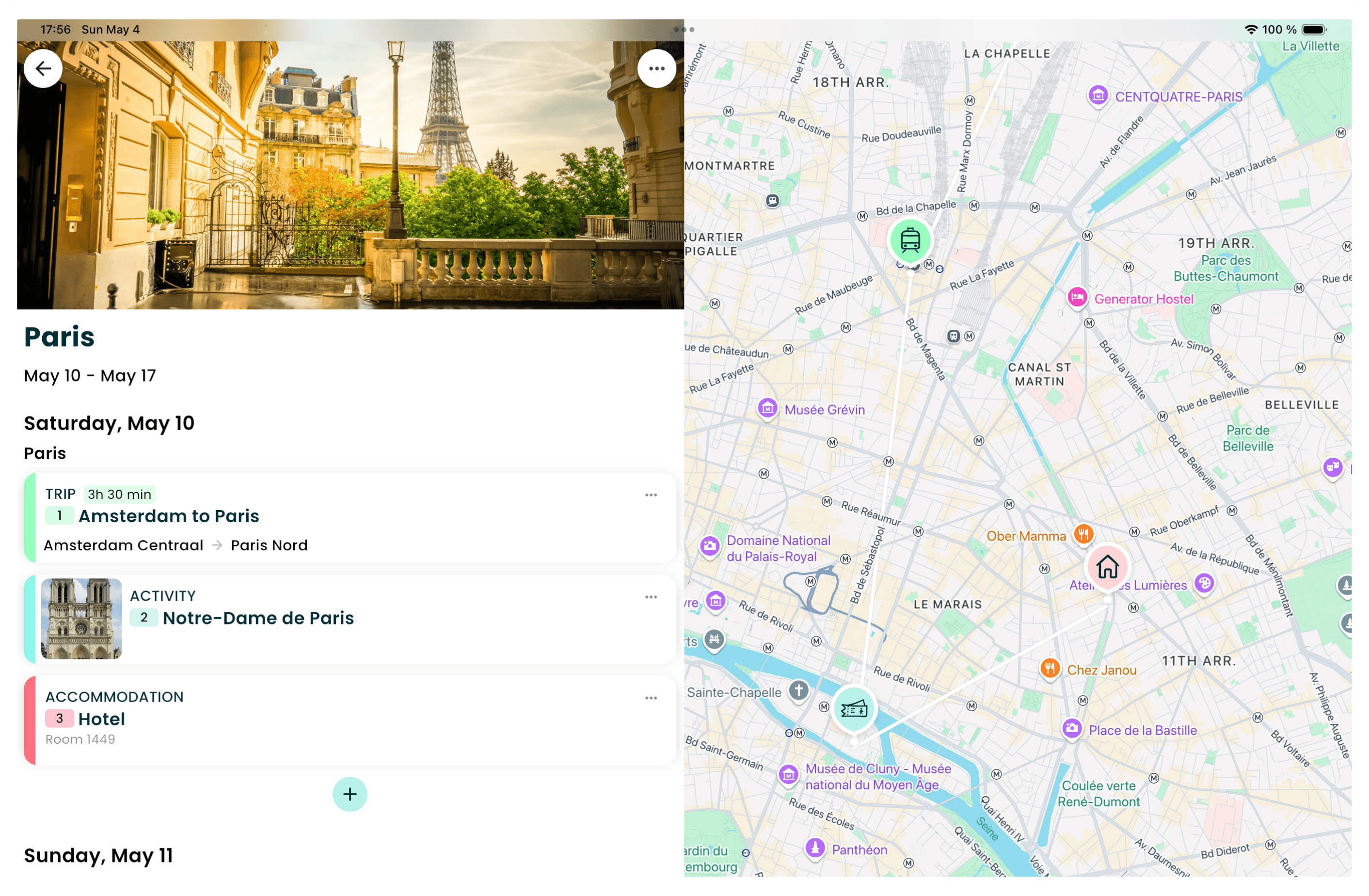Screen dimensions: 1369x896
Task: Open the options menu on the header photo
Action: point(656,68)
